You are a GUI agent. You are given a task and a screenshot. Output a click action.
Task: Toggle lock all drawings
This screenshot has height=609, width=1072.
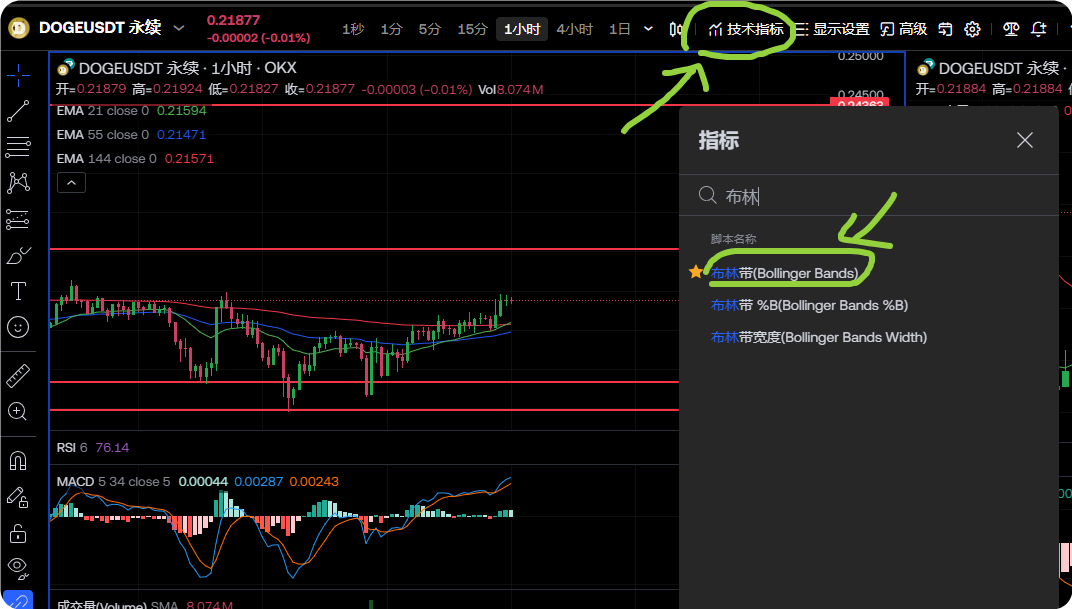tap(18, 532)
